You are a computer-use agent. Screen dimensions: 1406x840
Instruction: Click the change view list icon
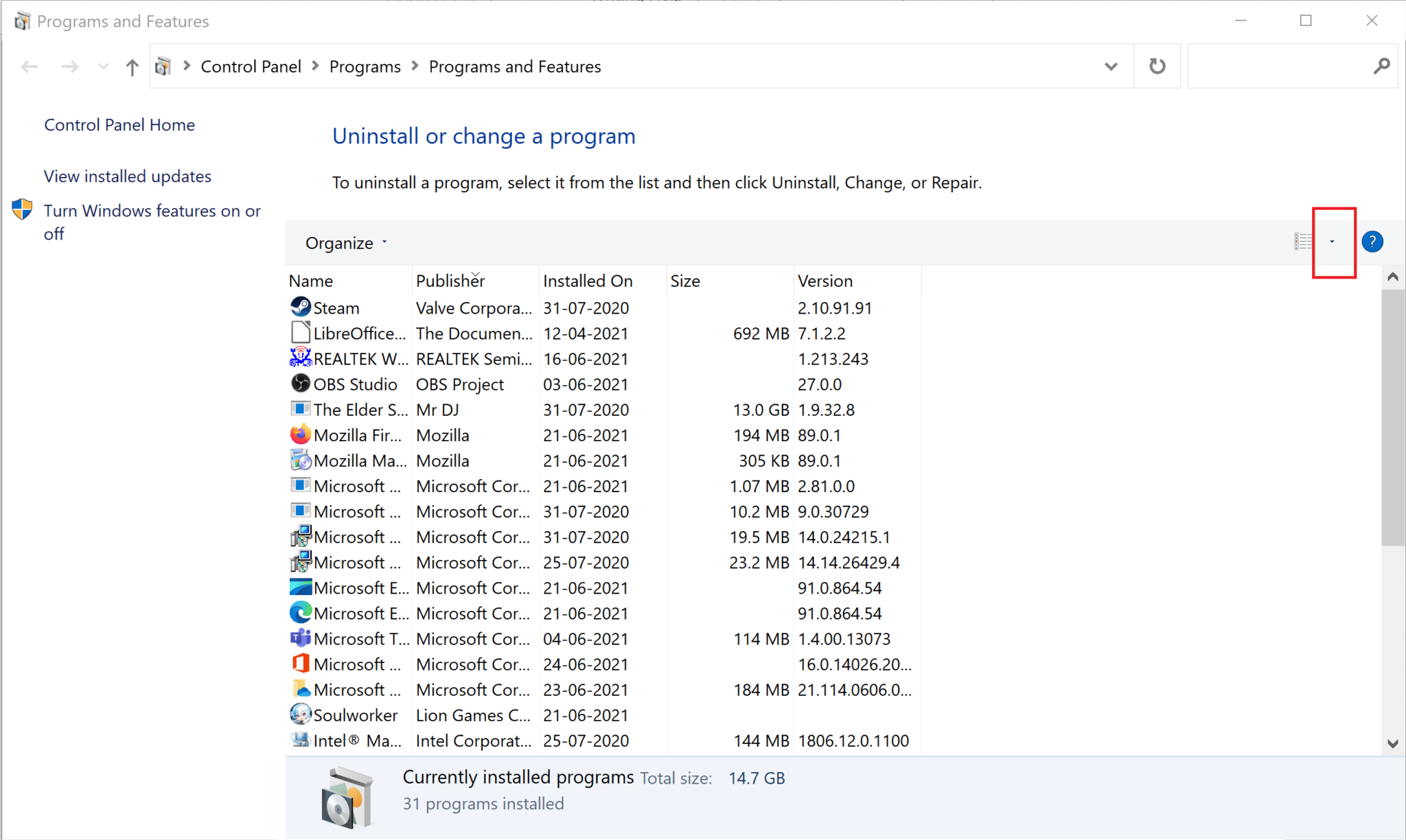1302,242
